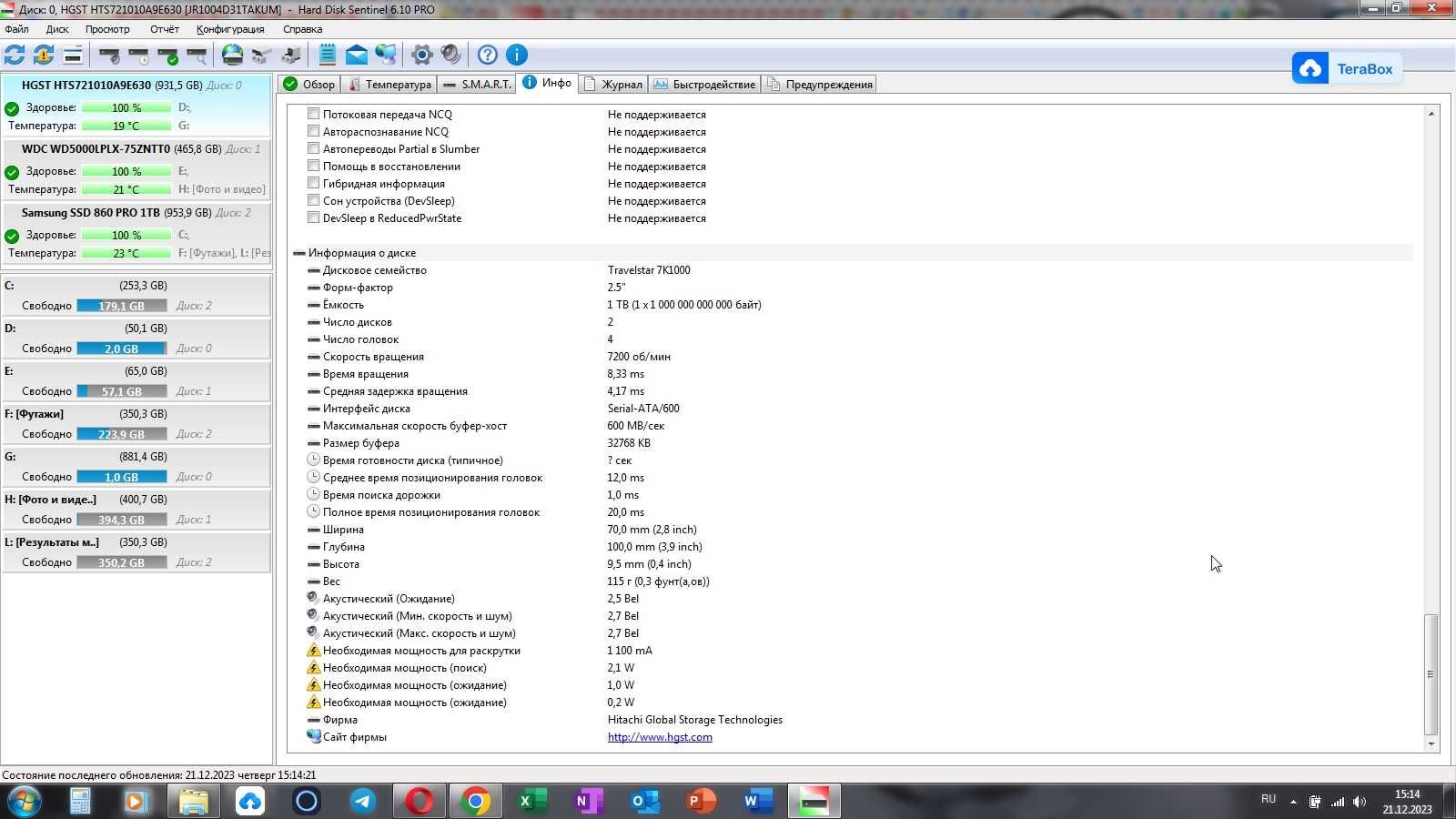
Task: Click the C: free space bar 179,1 GB
Action: (122, 306)
